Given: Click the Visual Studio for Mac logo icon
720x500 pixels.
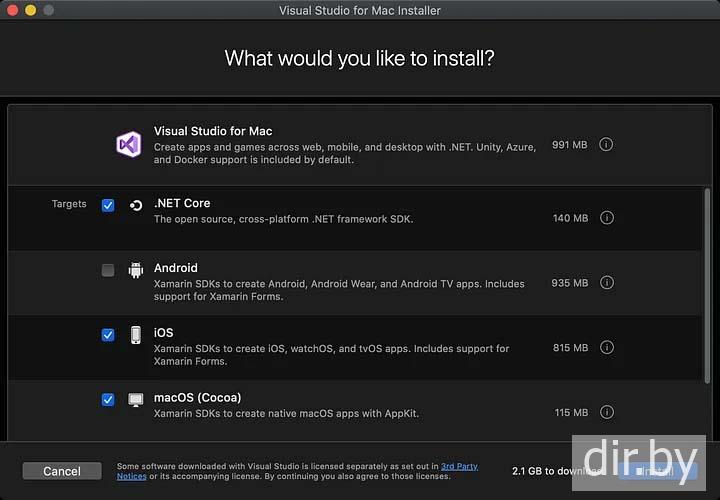Looking at the screenshot, I should 128,145.
